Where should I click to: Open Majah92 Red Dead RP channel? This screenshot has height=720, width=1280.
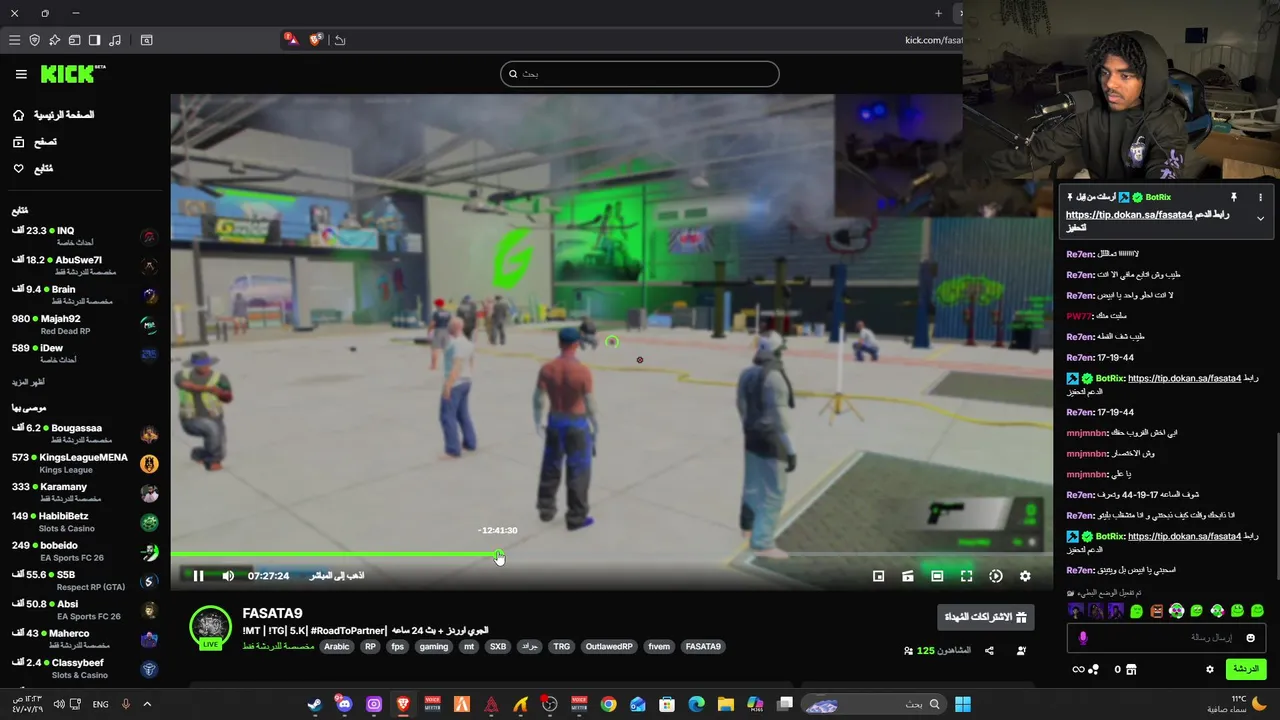[84, 324]
